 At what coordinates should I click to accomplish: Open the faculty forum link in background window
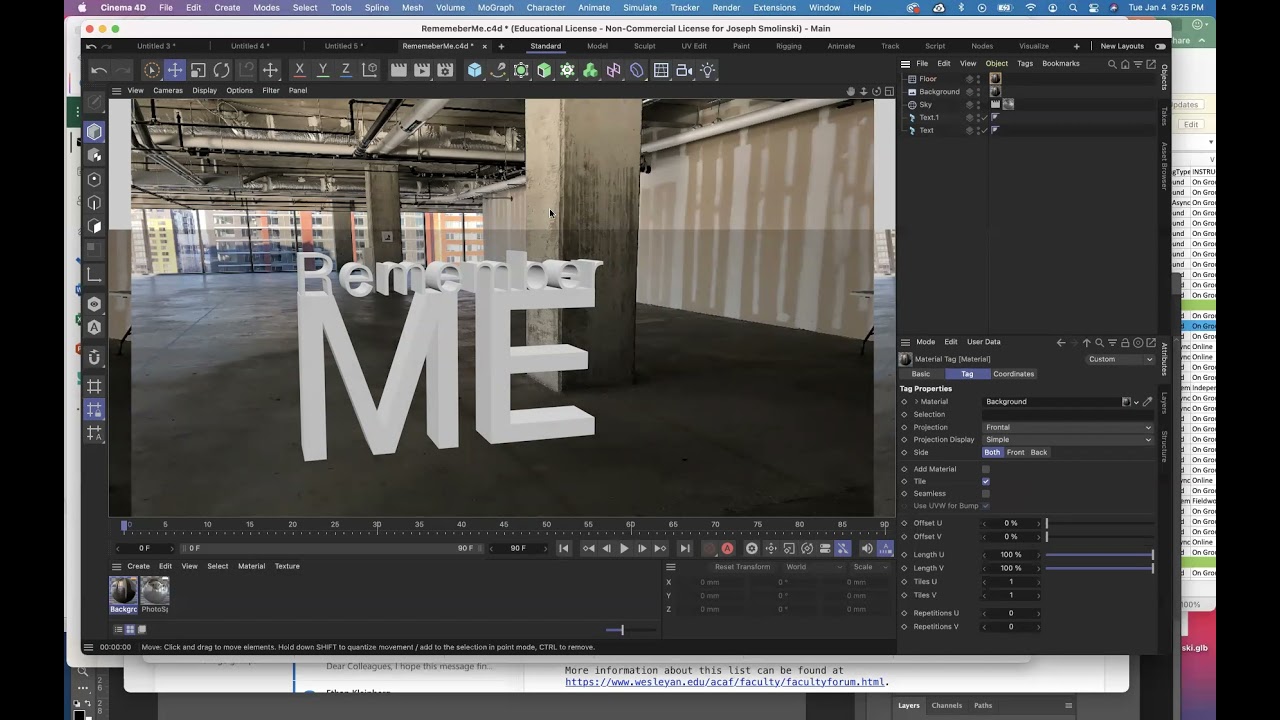pos(726,682)
